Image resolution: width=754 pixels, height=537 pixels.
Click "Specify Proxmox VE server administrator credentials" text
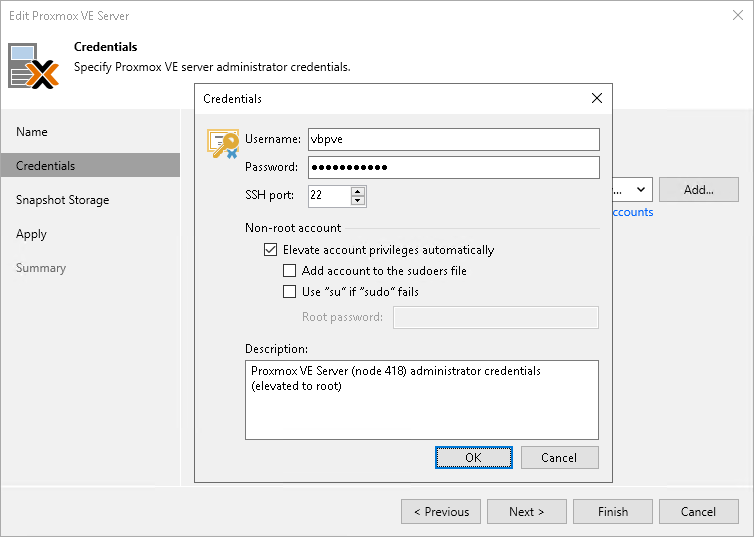coord(212,67)
